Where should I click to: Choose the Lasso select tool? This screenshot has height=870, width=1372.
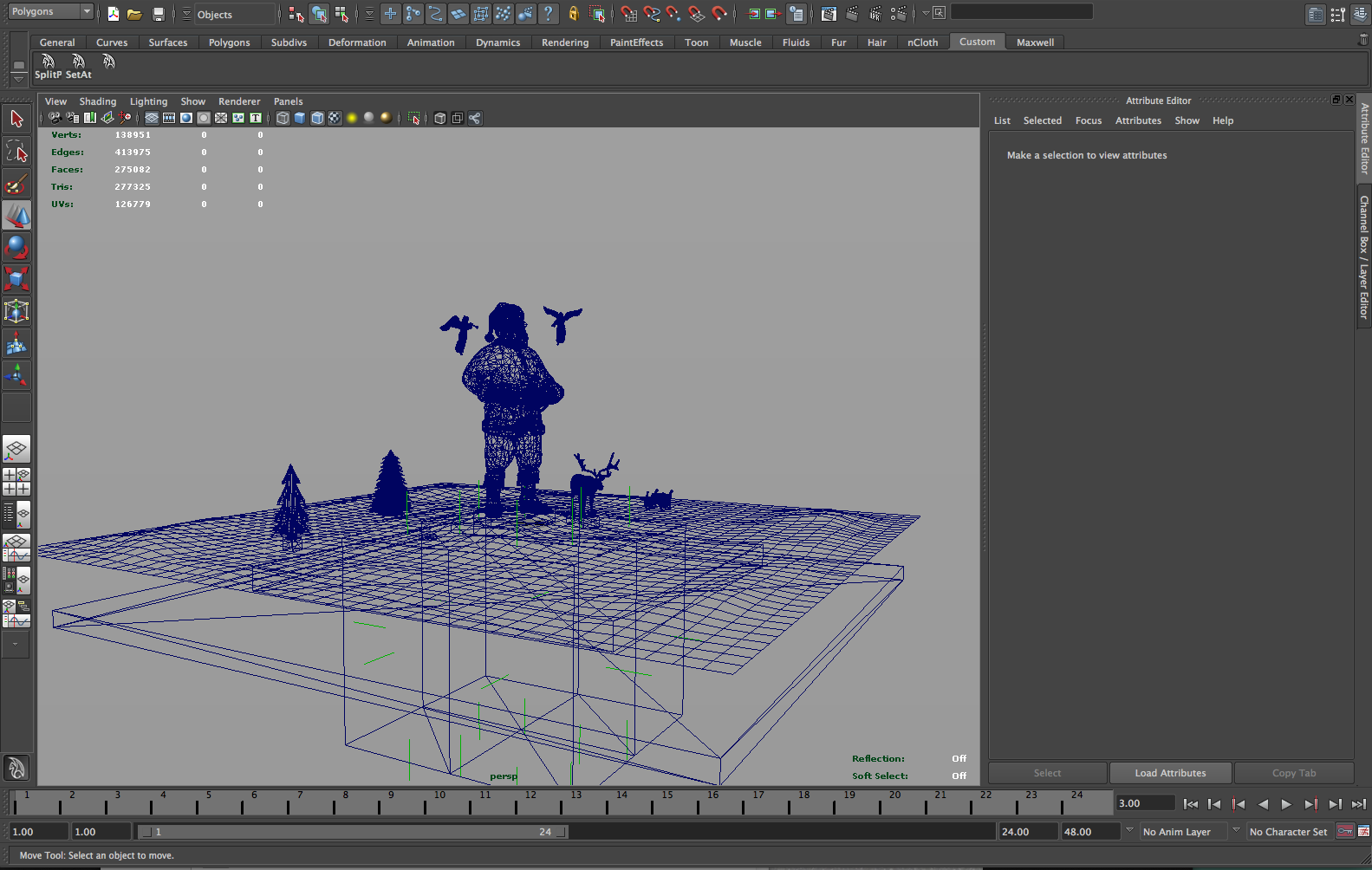pyautogui.click(x=16, y=152)
